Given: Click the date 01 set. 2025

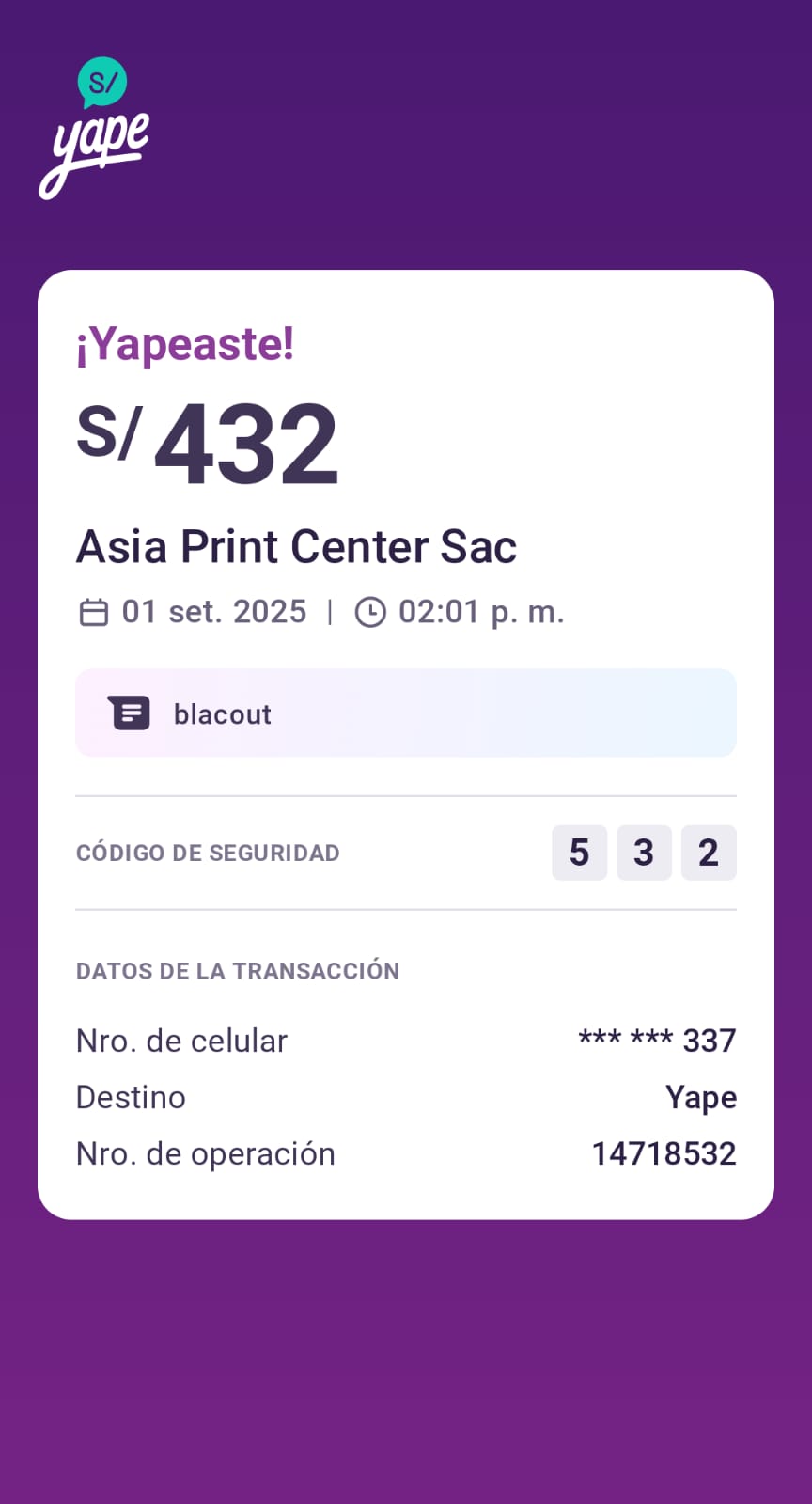Looking at the screenshot, I should click(x=214, y=612).
